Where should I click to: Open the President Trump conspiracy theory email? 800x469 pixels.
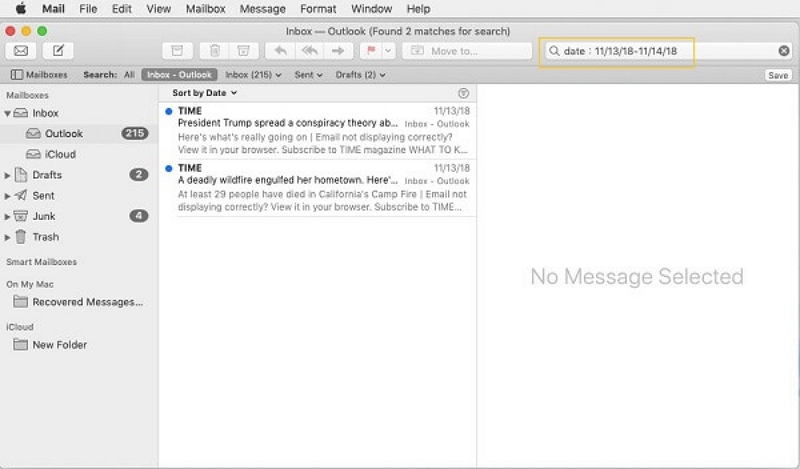[x=317, y=130]
